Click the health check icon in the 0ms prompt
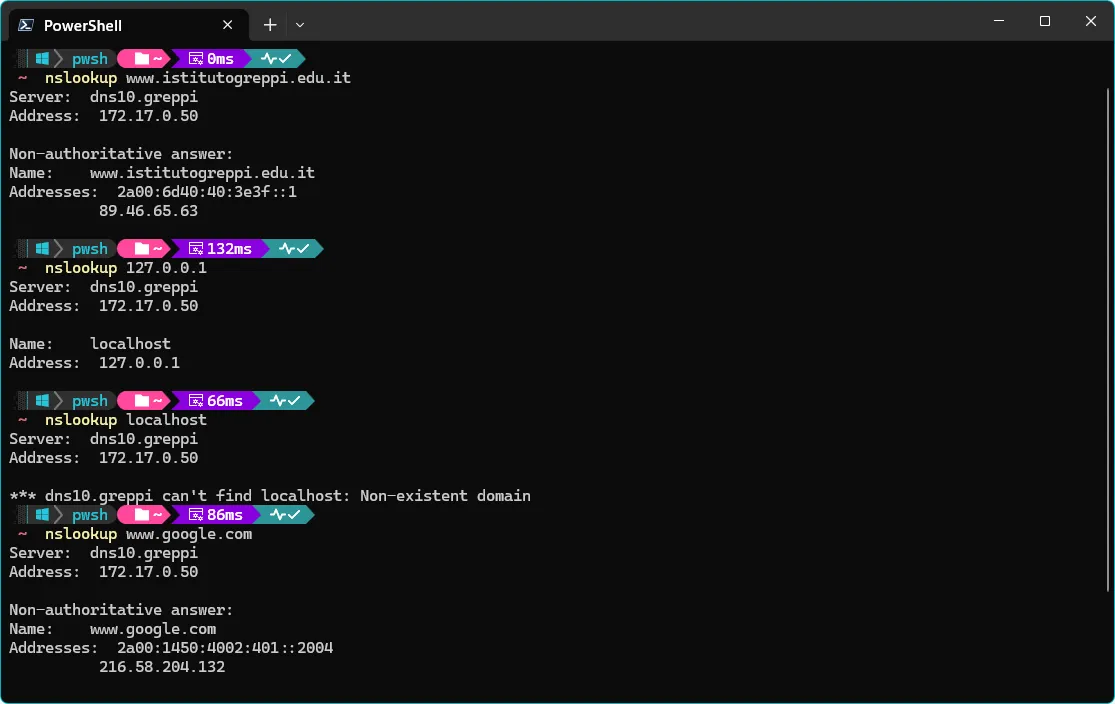Screen dimensions: 1115x704 click(x=276, y=59)
